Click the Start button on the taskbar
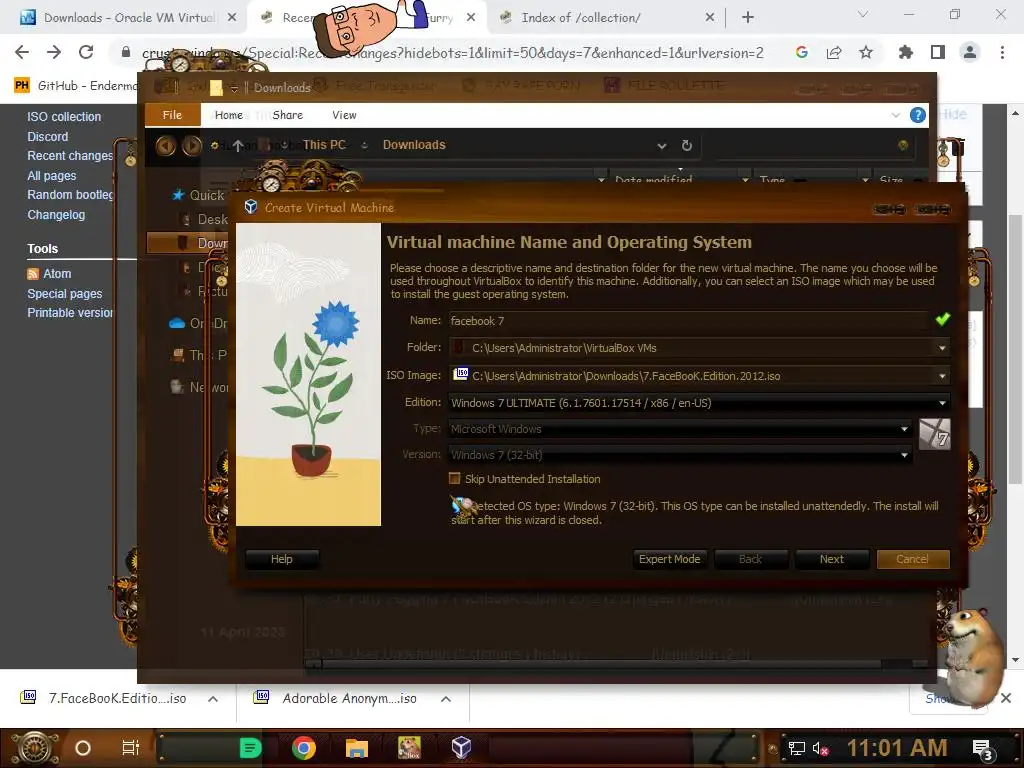1024x768 pixels. 33,748
